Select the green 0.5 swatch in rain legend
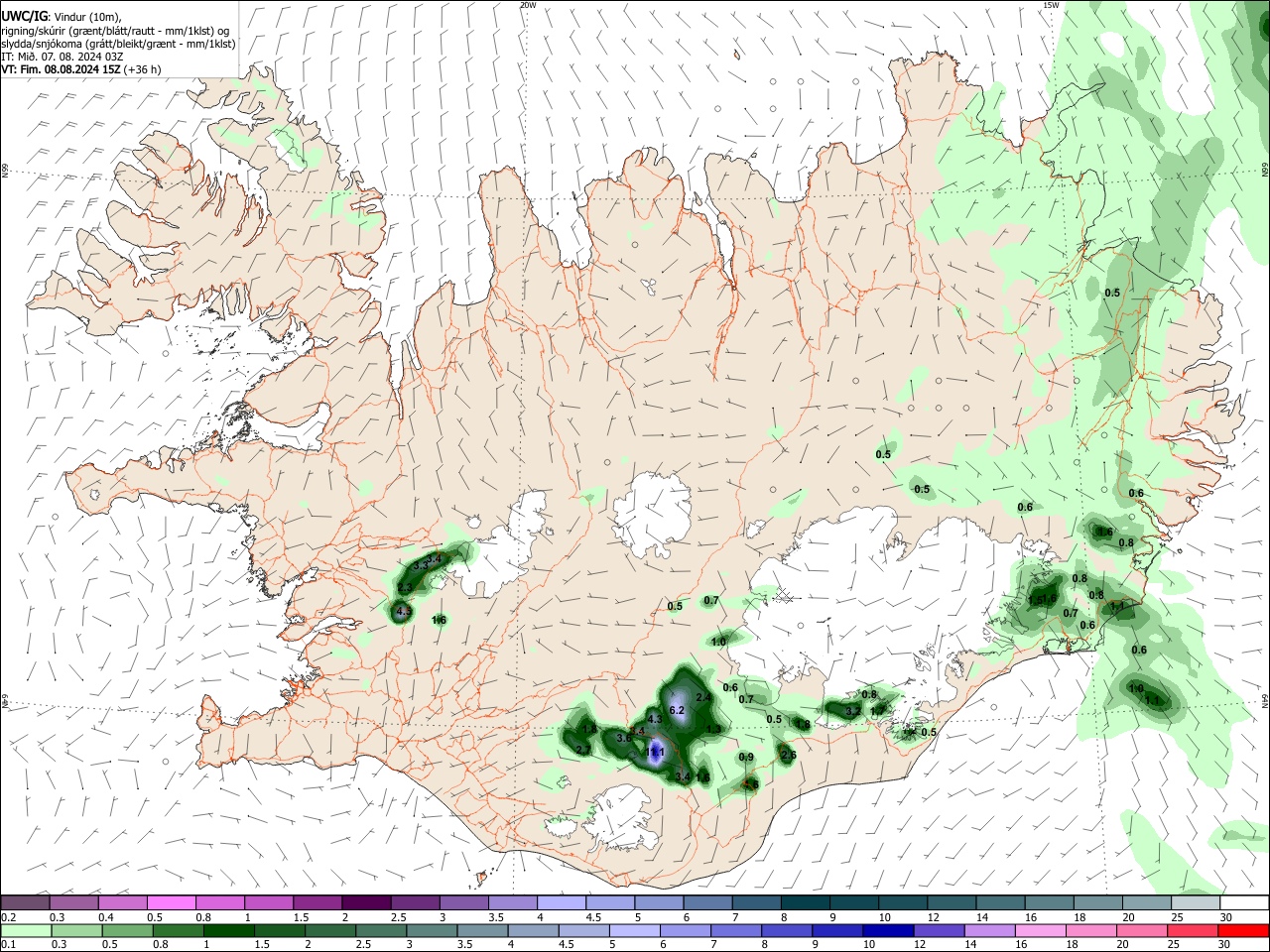This screenshot has height=952, width=1270. coord(126,930)
